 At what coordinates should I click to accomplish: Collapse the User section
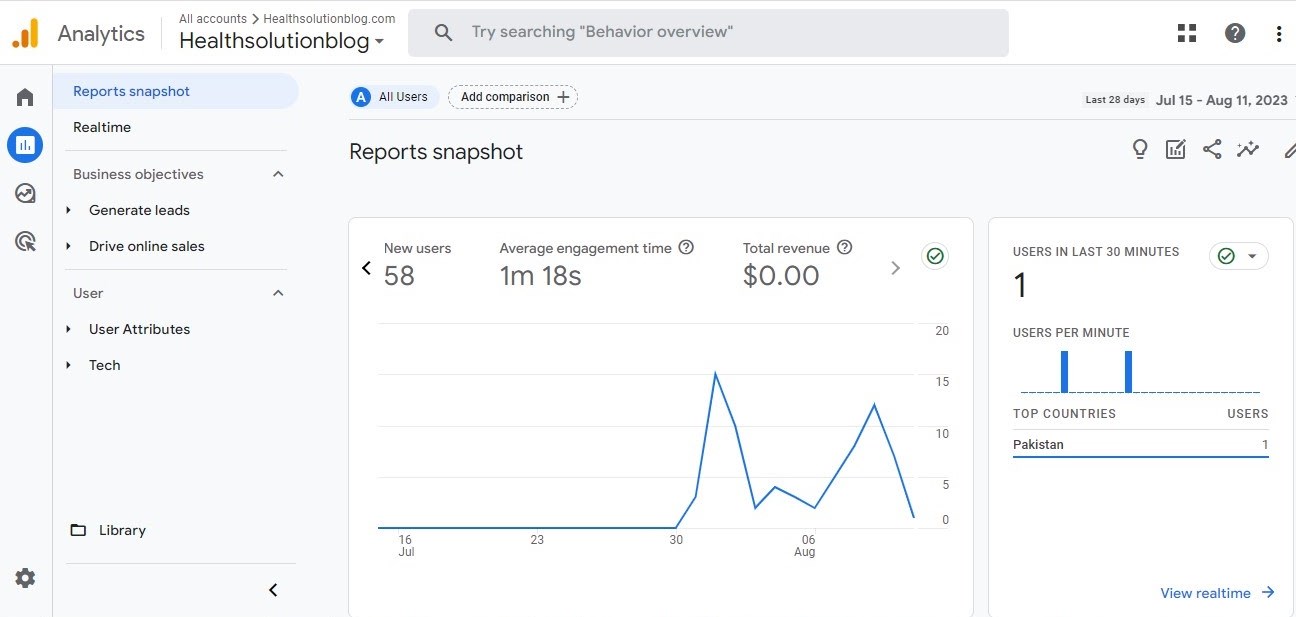[x=278, y=293]
